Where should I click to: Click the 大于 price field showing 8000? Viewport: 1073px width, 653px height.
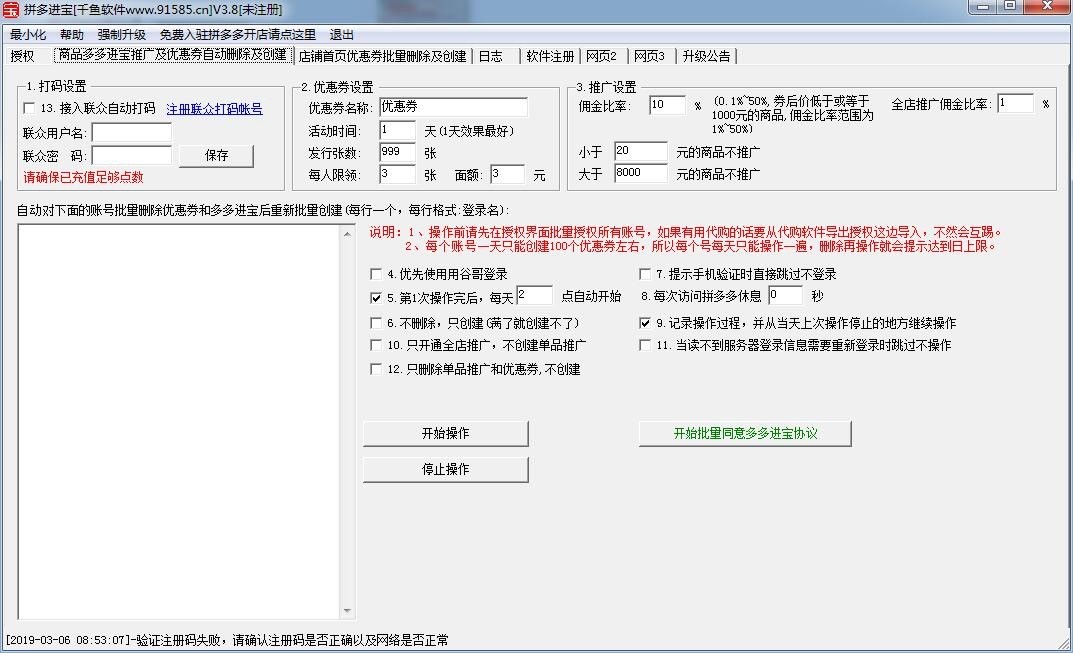pos(641,172)
